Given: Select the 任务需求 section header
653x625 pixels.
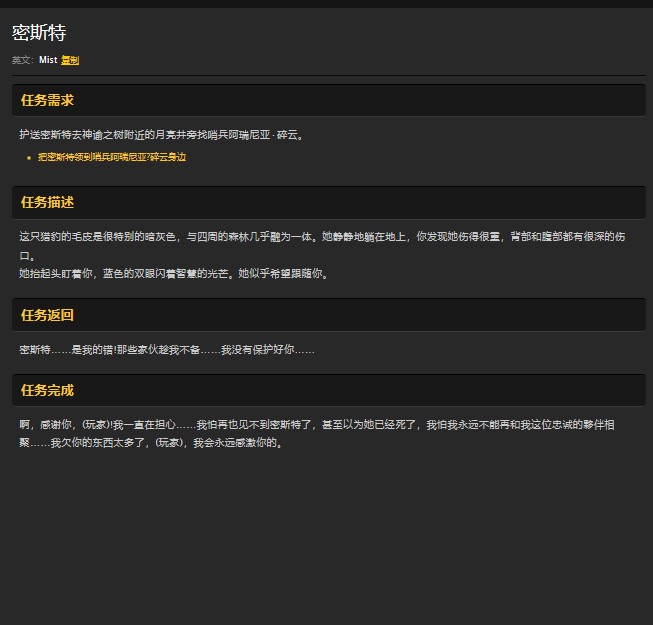Looking at the screenshot, I should pos(47,100).
